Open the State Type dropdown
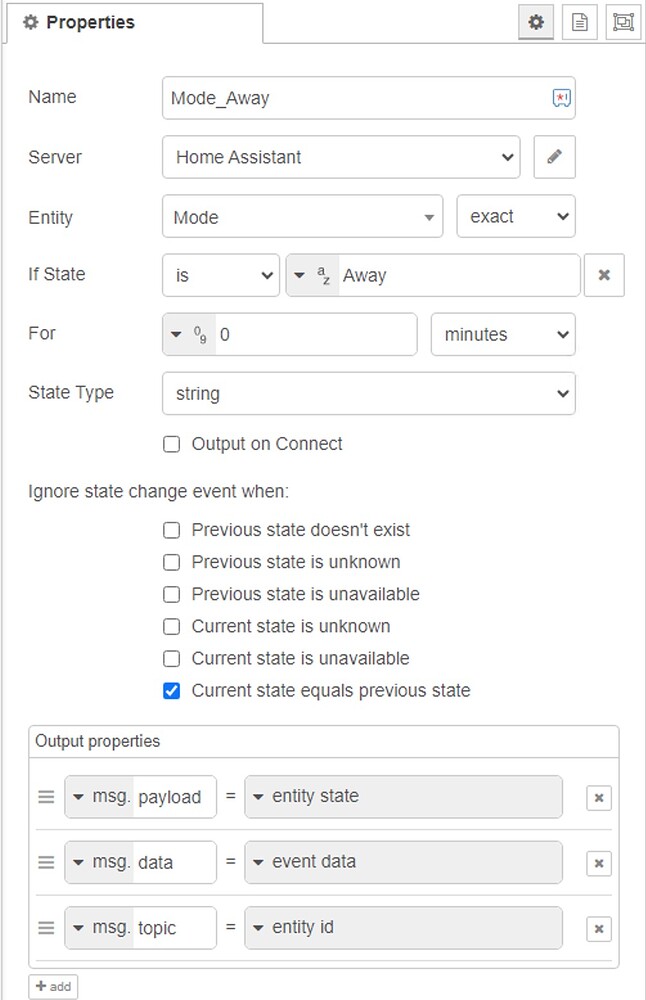 [369, 393]
